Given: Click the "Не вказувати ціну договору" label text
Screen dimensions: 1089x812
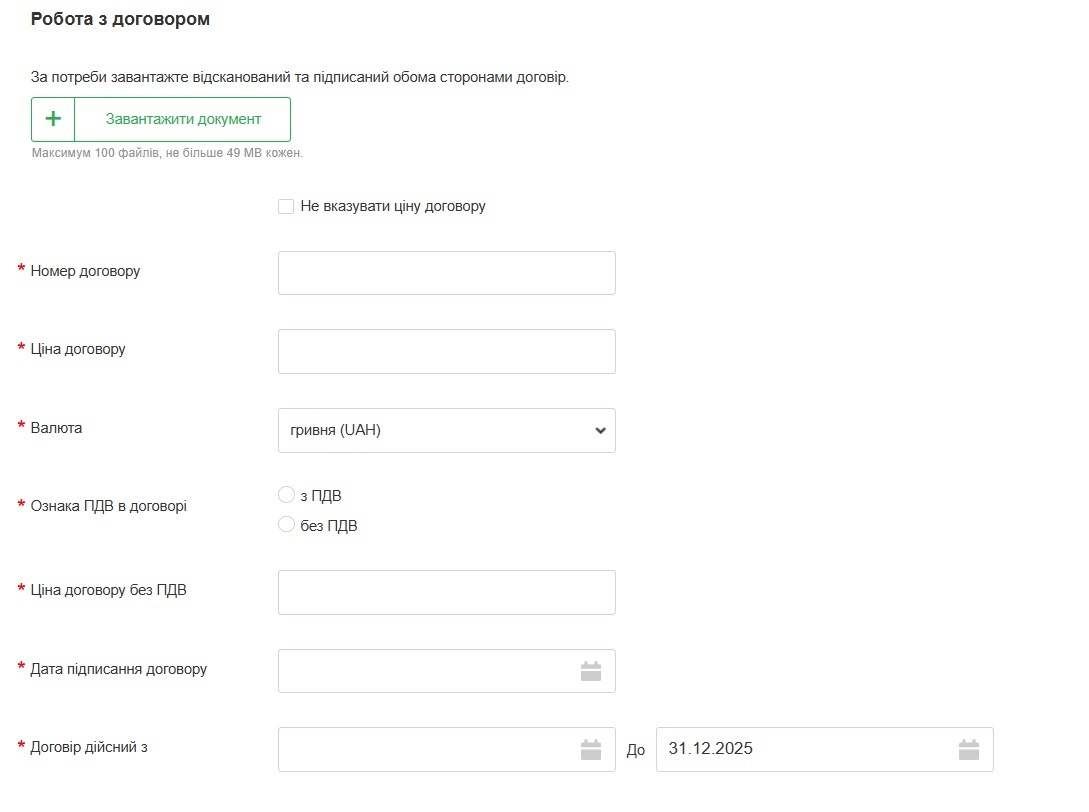Looking at the screenshot, I should pos(393,207).
